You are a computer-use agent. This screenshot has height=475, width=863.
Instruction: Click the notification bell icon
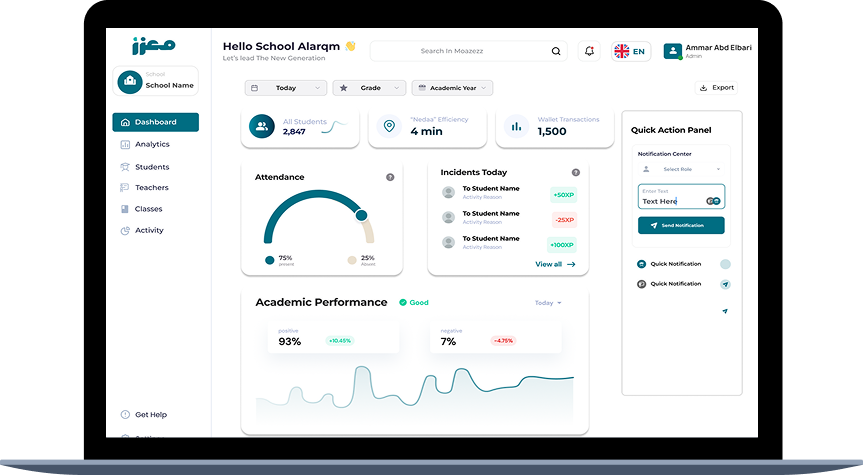(589, 51)
